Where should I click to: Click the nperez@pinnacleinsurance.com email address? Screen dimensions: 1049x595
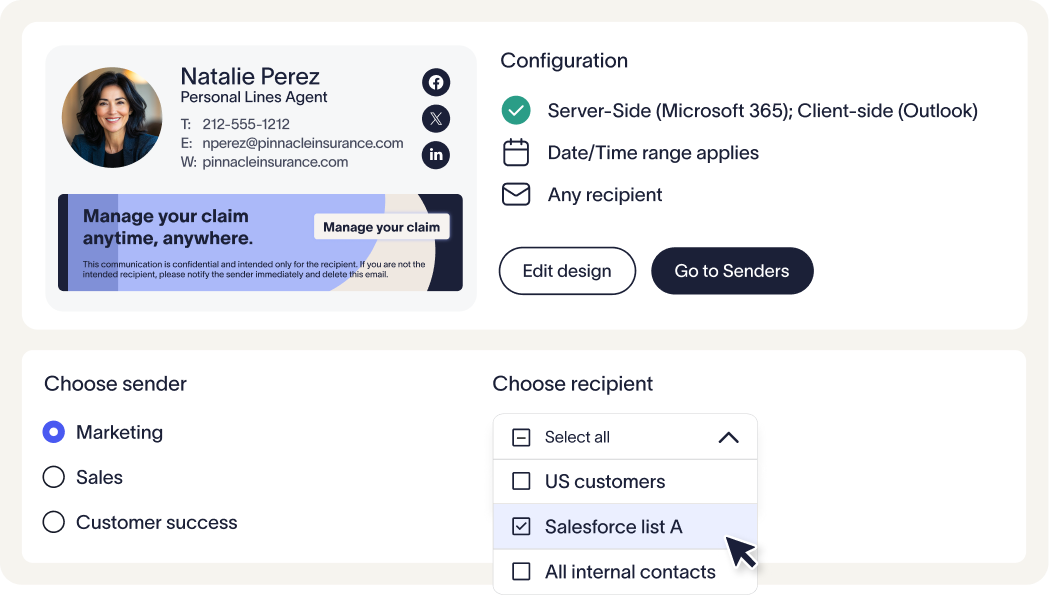302,143
